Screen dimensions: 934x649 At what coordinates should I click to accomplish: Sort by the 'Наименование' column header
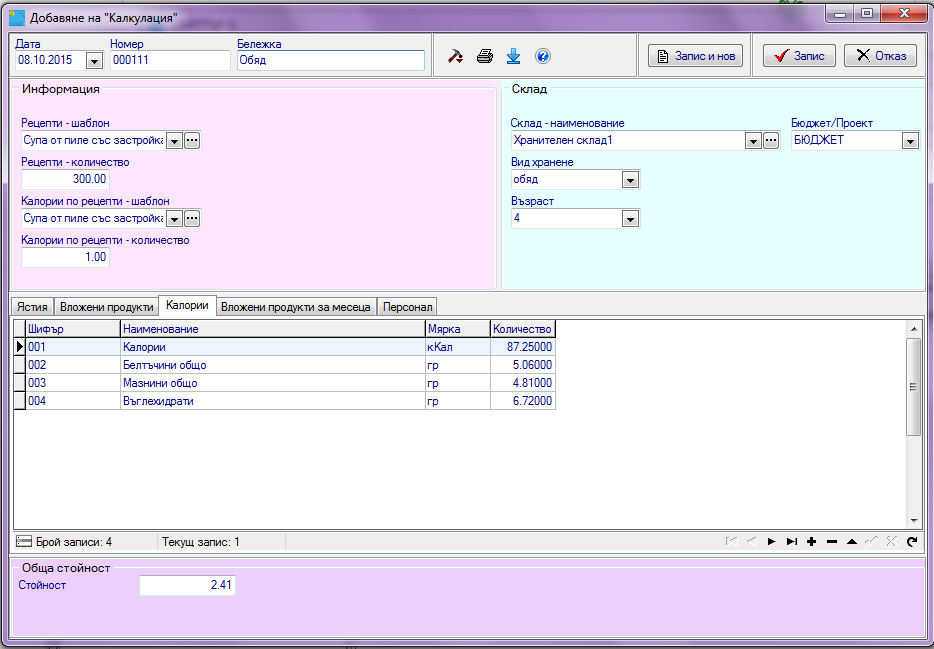pos(273,329)
